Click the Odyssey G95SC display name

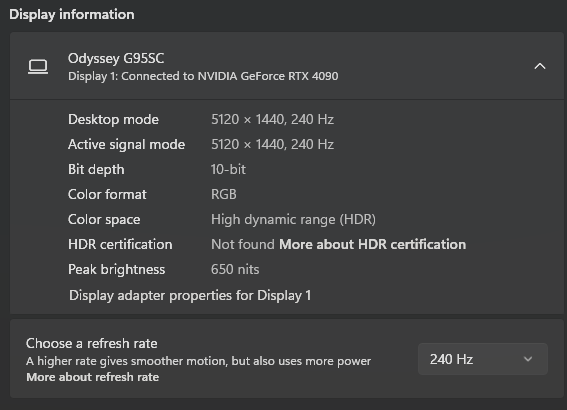[116, 59]
